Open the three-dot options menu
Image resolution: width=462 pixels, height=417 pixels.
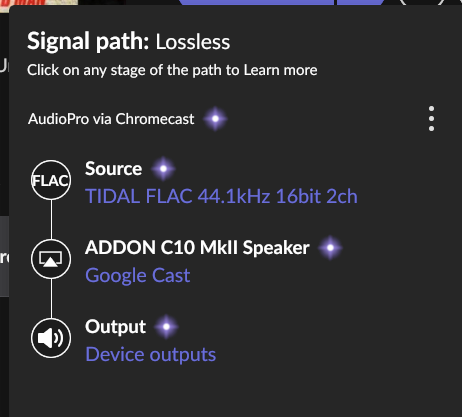(x=431, y=119)
